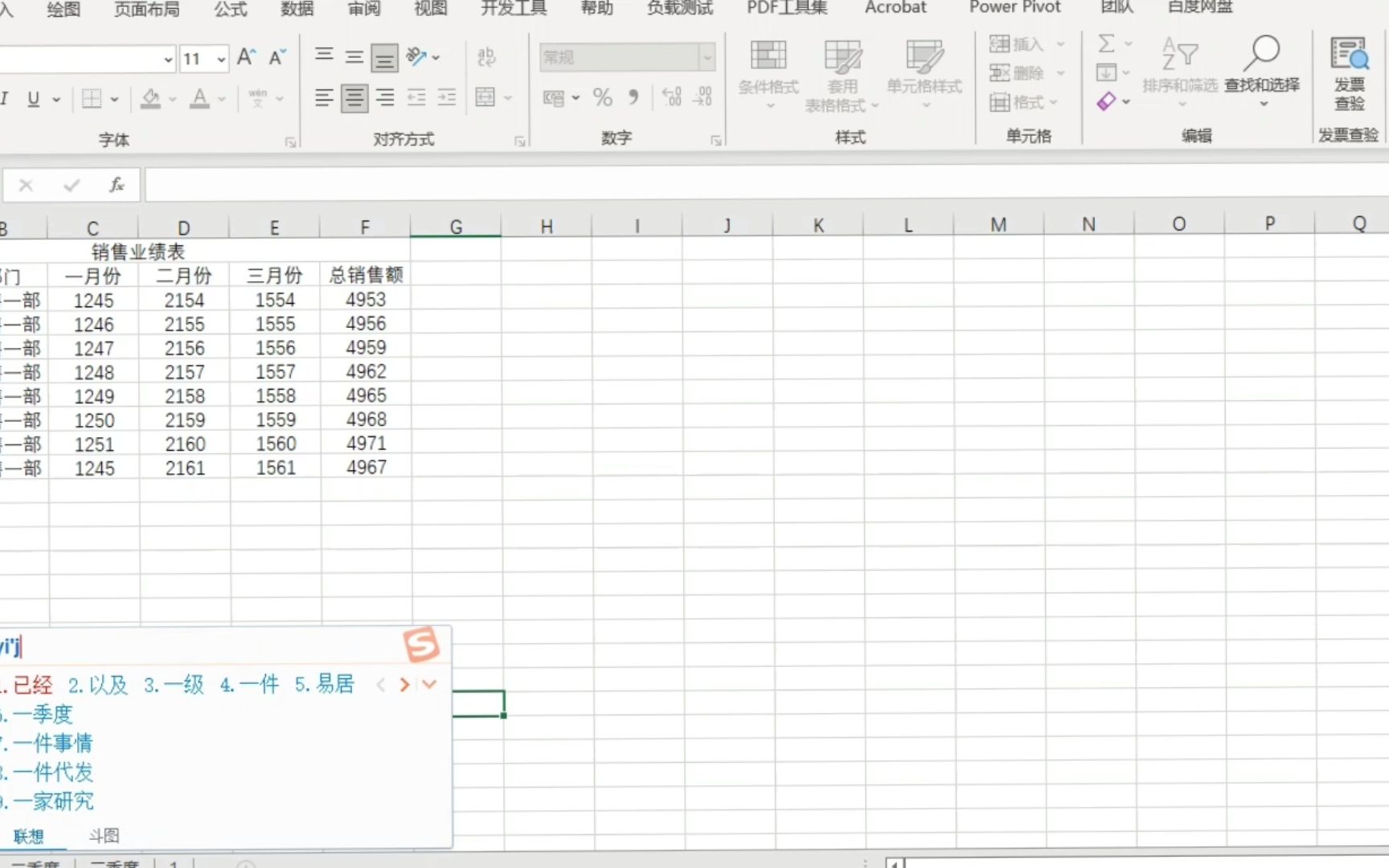Click the decrease decimal icon
The height and width of the screenshot is (868, 1389).
point(702,97)
